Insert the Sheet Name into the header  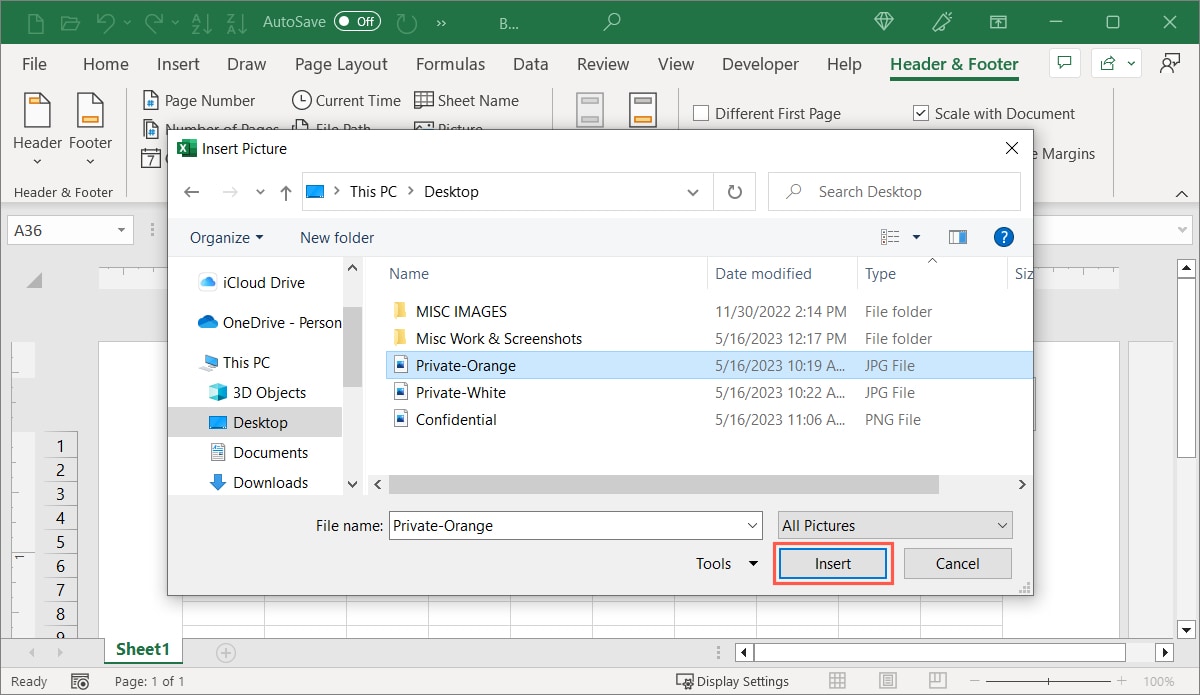[x=467, y=100]
